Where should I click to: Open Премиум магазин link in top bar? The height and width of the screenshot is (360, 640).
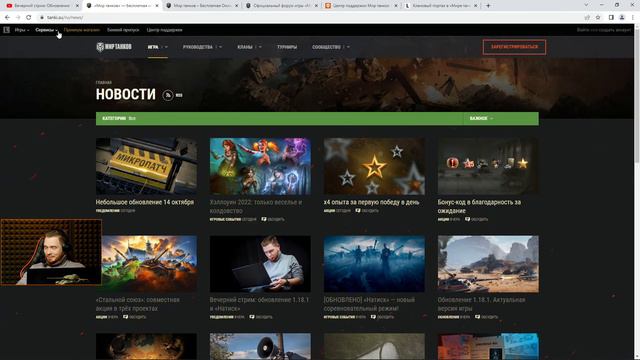(x=82, y=30)
